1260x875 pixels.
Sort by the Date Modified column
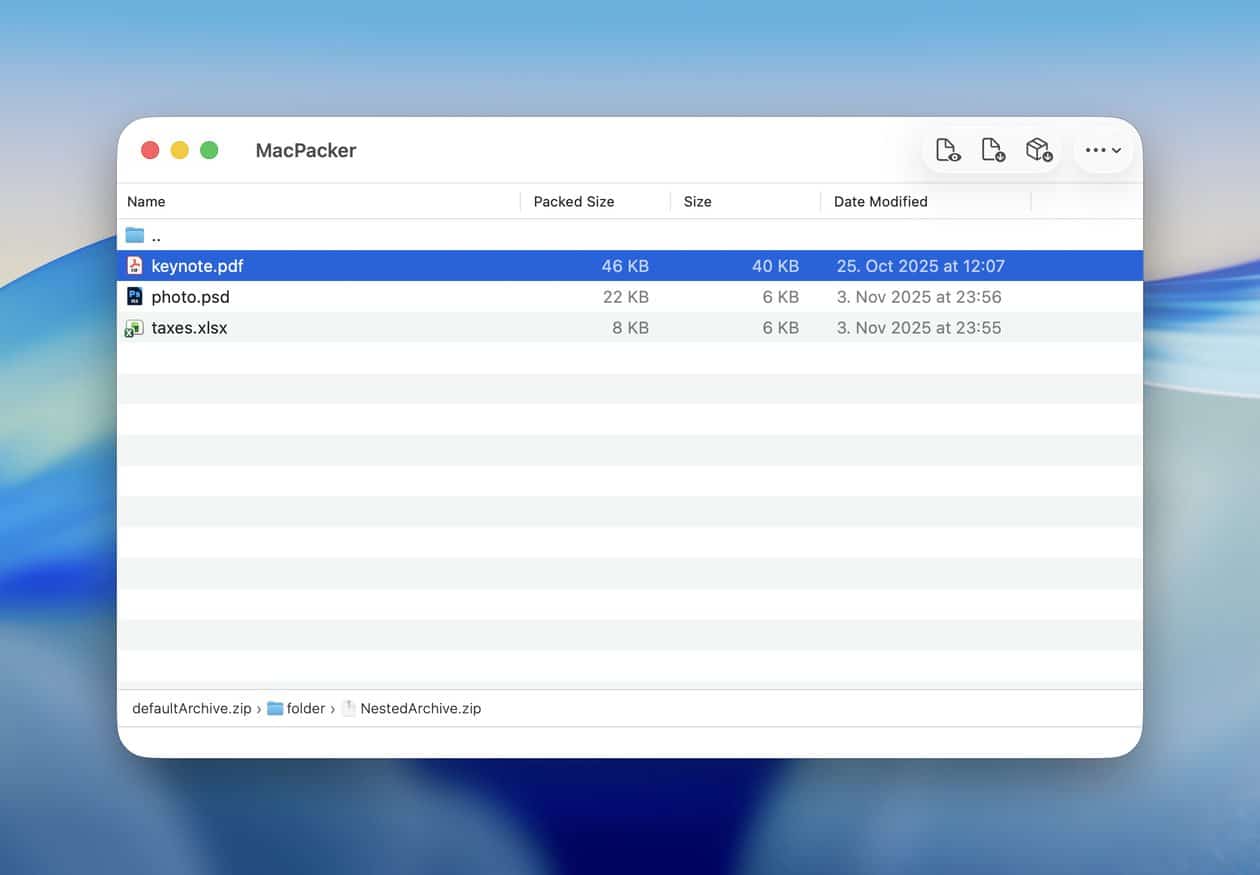880,201
